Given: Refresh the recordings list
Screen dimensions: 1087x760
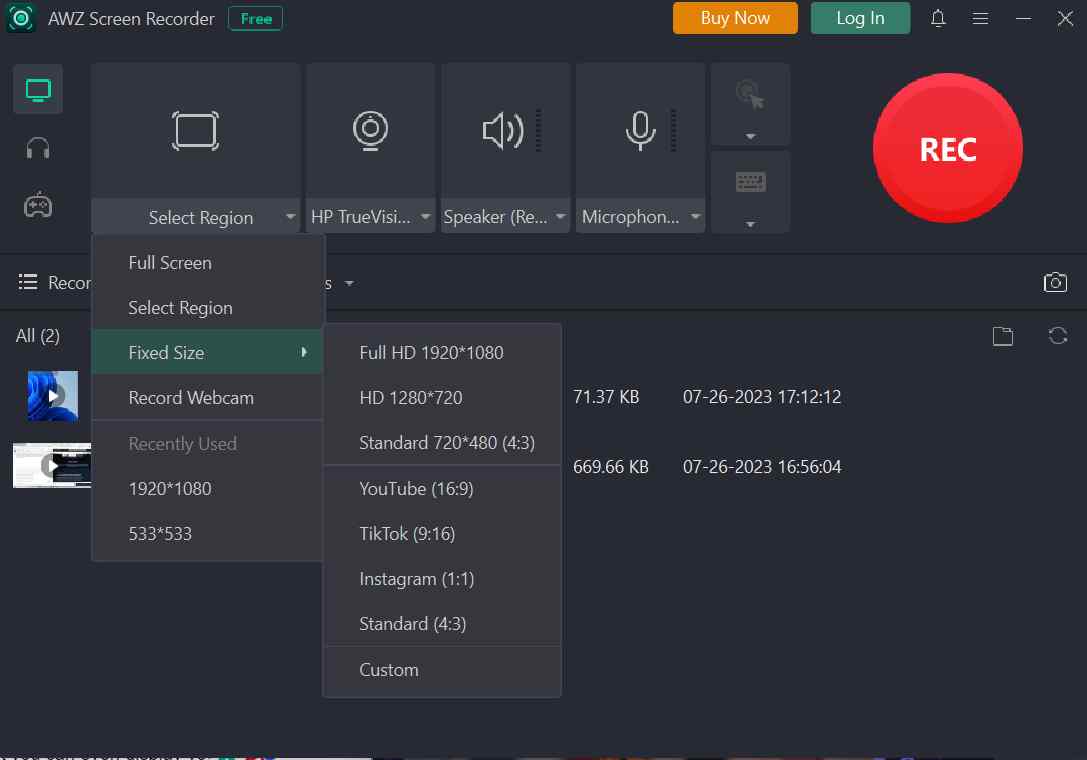Looking at the screenshot, I should coord(1058,336).
